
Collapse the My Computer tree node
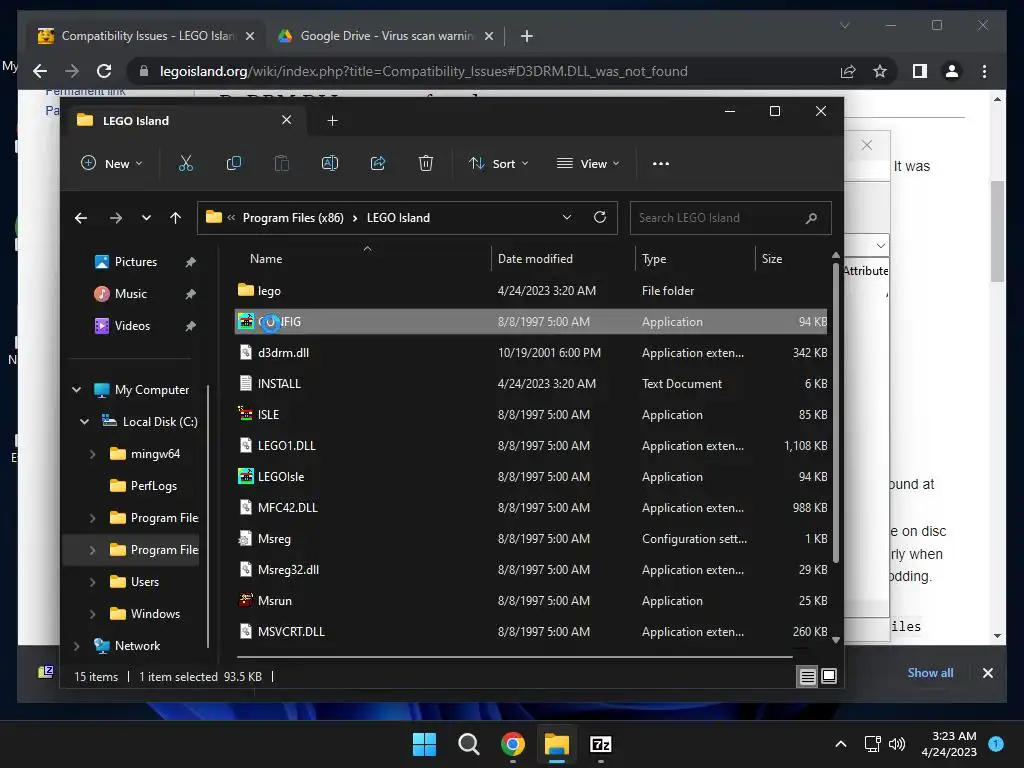tap(76, 390)
